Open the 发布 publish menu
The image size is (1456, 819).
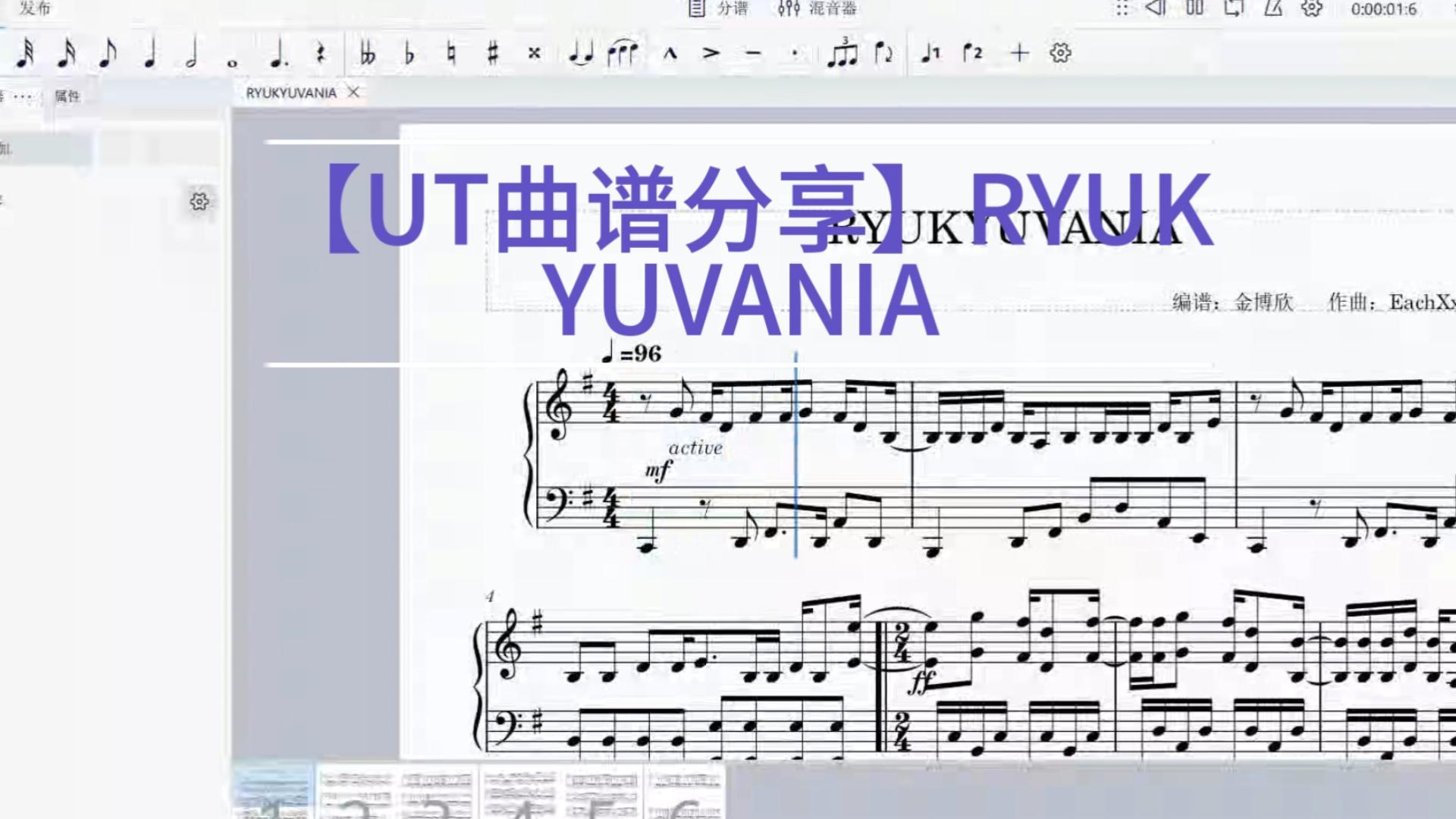pos(36,8)
